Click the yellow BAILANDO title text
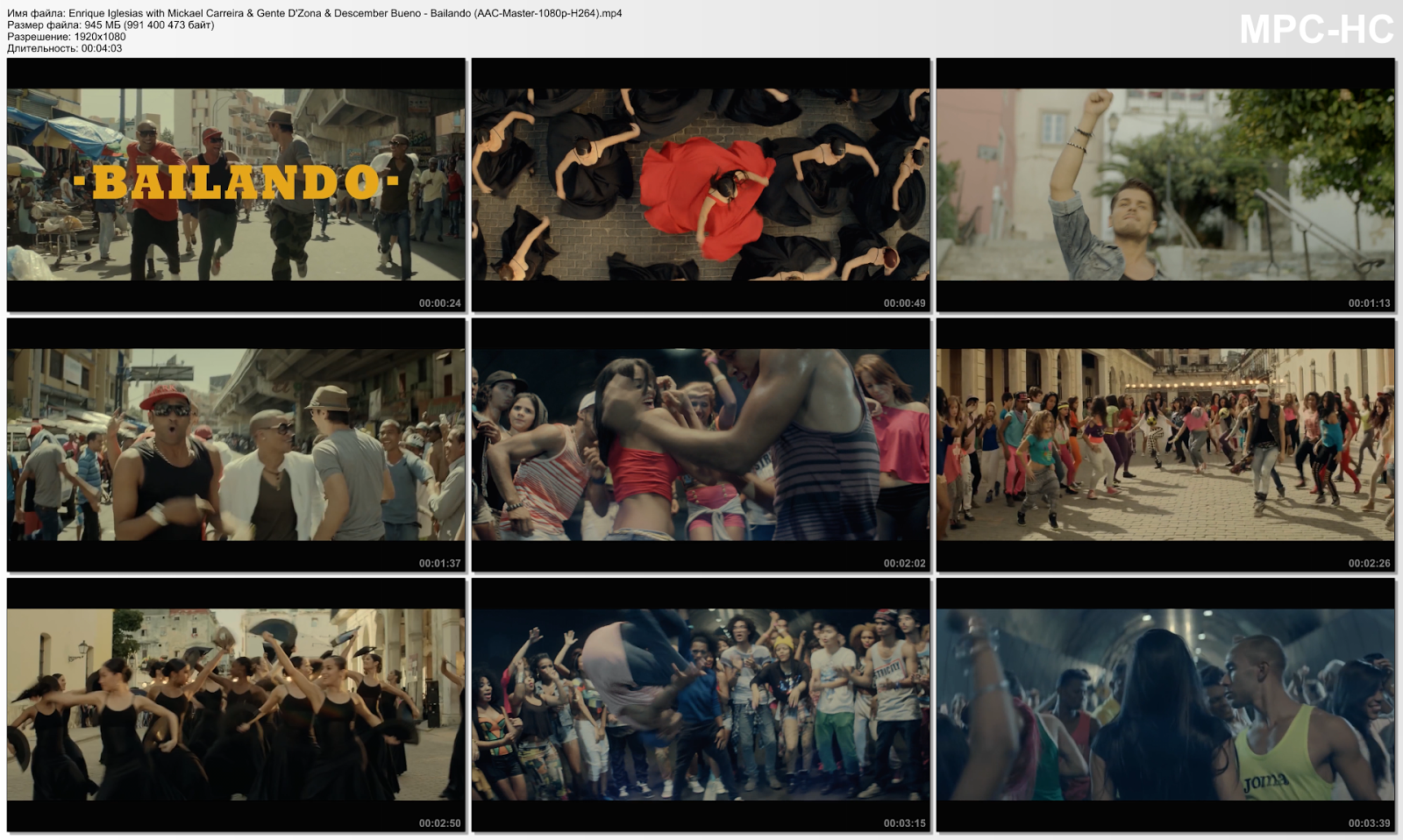 (236, 182)
